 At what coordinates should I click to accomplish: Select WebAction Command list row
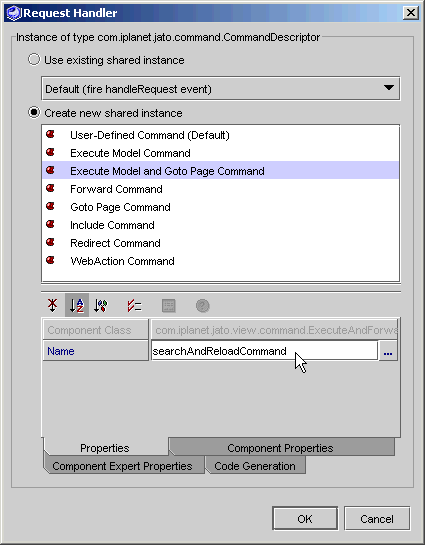pyautogui.click(x=220, y=261)
